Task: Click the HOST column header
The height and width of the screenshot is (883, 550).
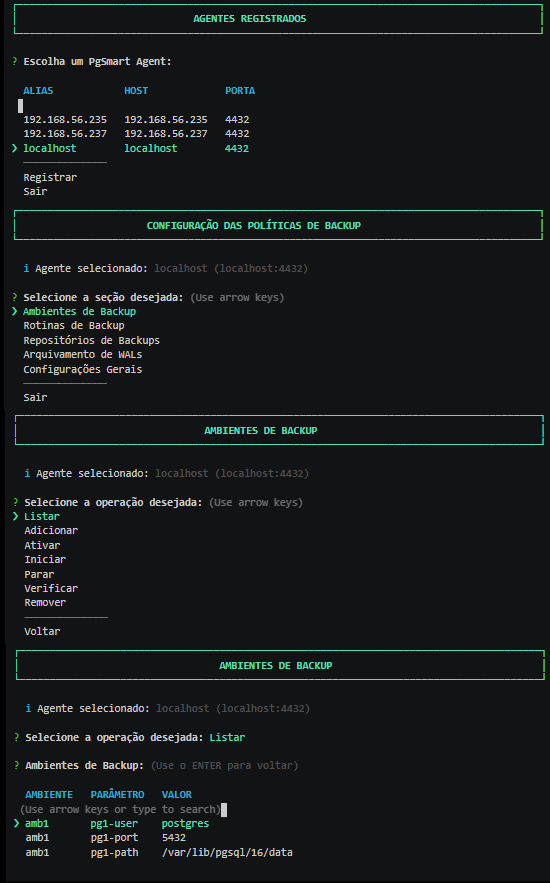Action: 136,91
